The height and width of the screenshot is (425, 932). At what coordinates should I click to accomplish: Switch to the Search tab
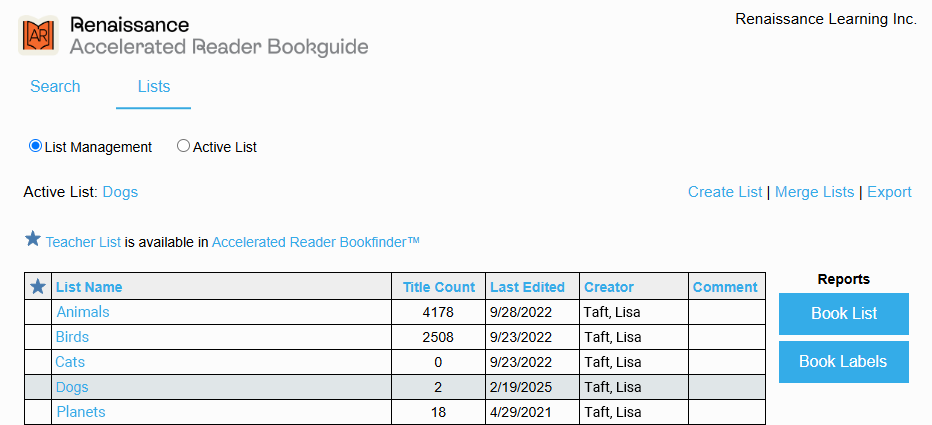[x=55, y=87]
